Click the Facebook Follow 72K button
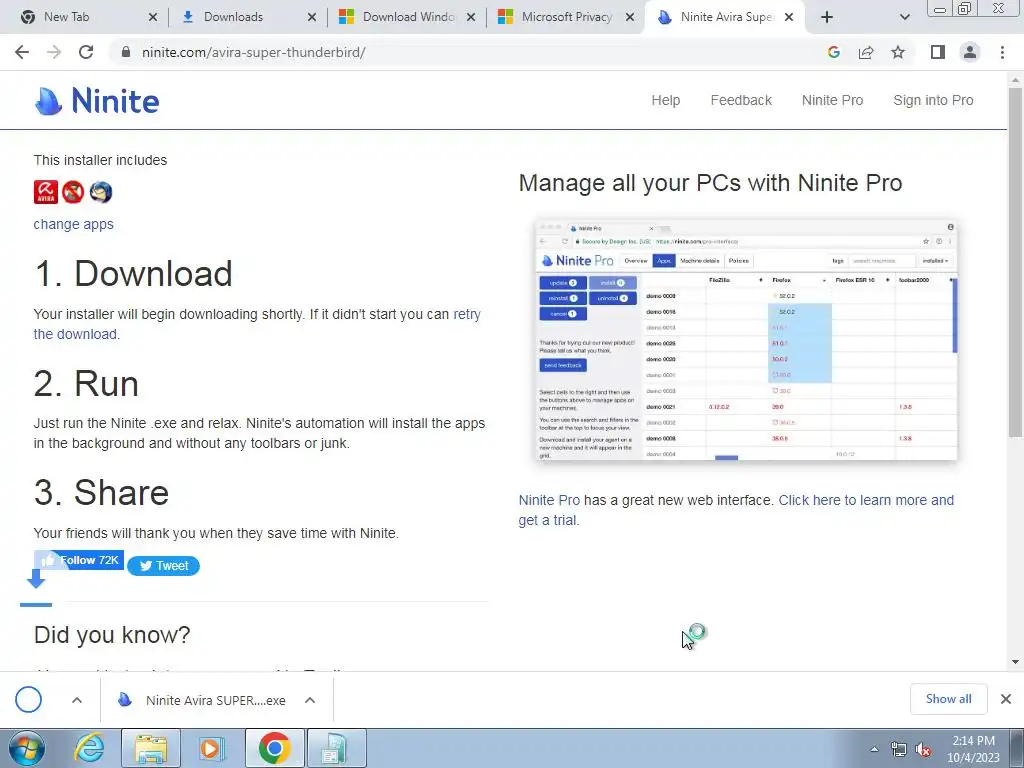The image size is (1024, 768). coord(79,560)
